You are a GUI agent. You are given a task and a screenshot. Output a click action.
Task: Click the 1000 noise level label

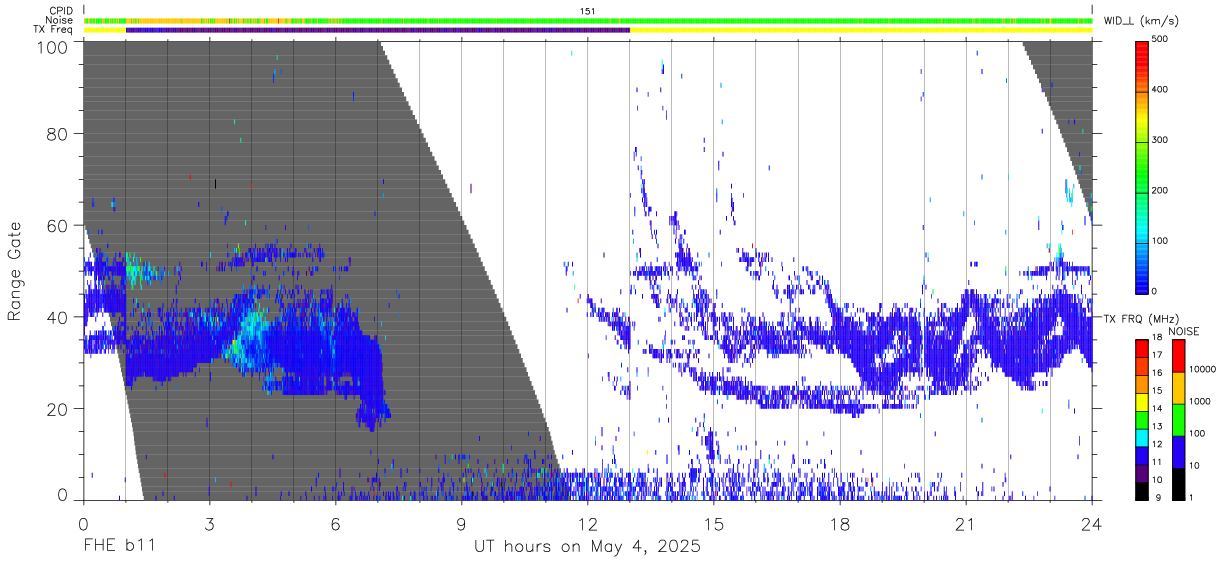click(x=1199, y=402)
